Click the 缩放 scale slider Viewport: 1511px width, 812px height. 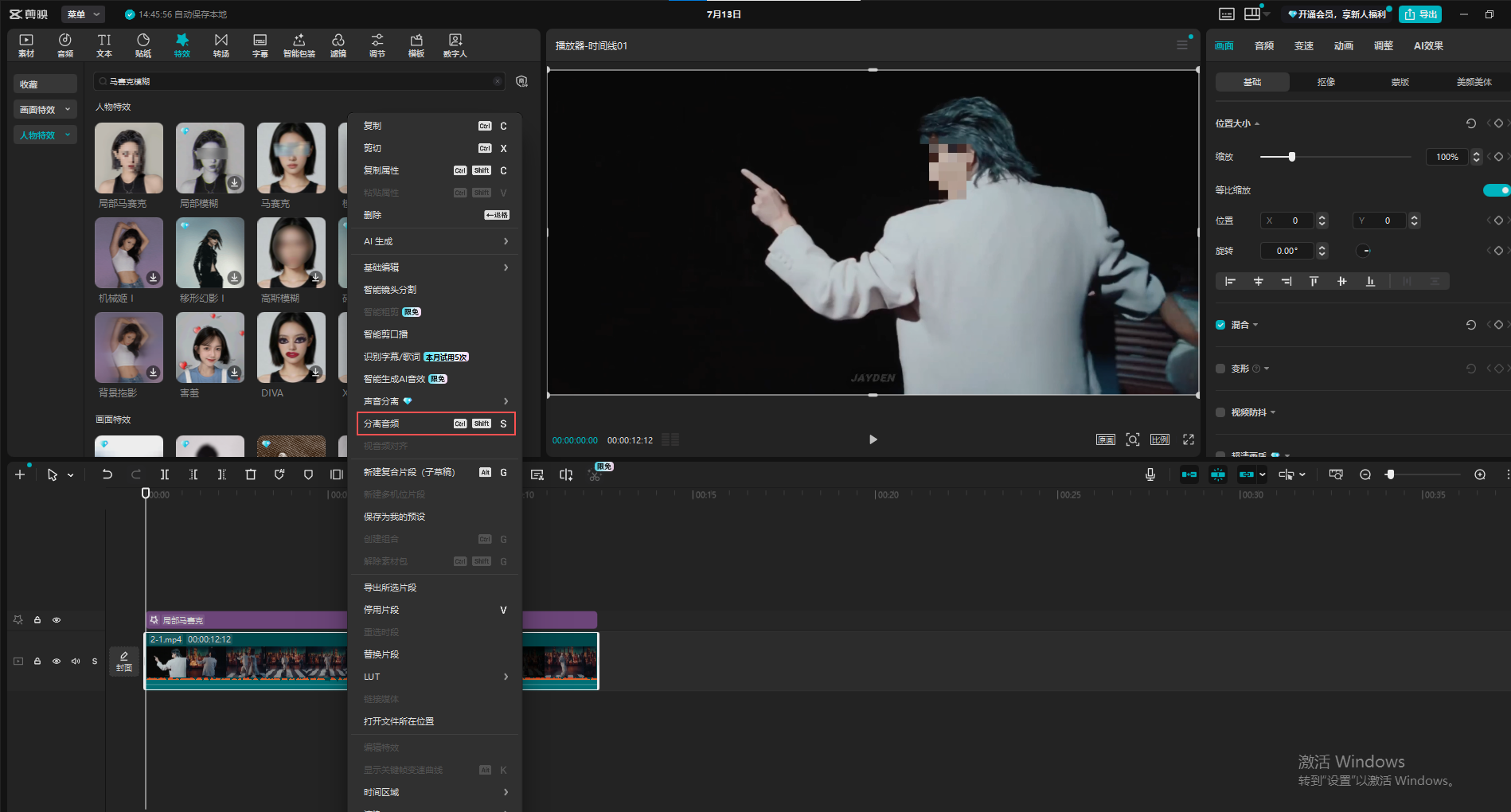coord(1336,157)
